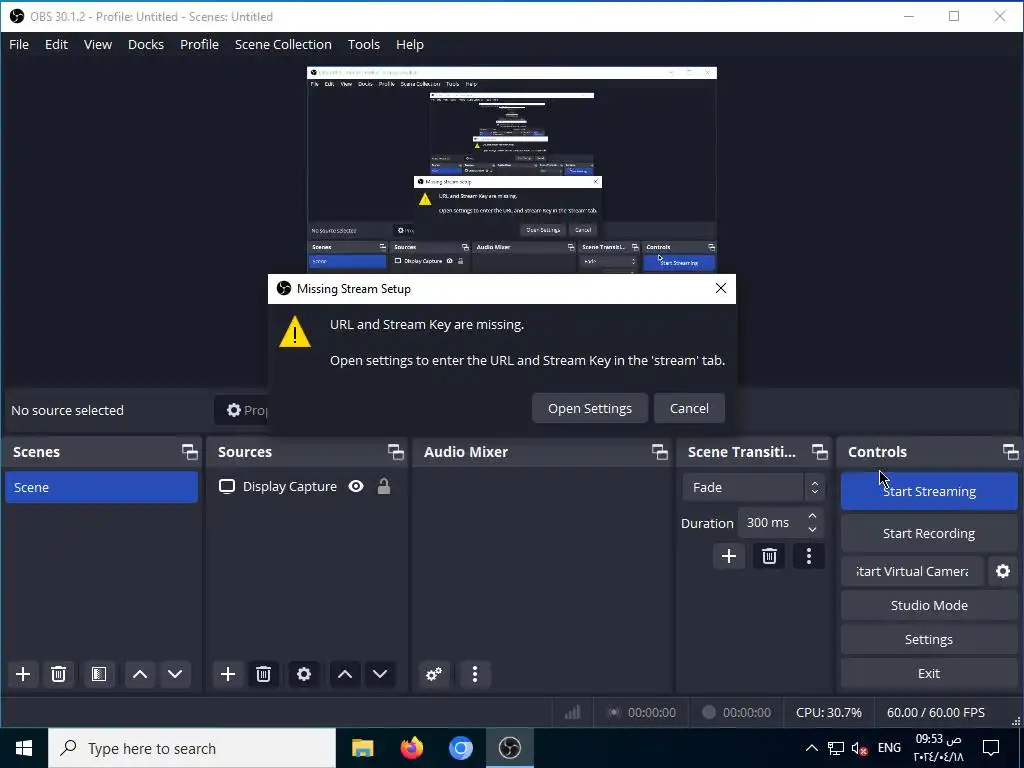Viewport: 1024px width, 768px height.
Task: Open Audio Mixer three-dot menu
Action: tap(475, 674)
